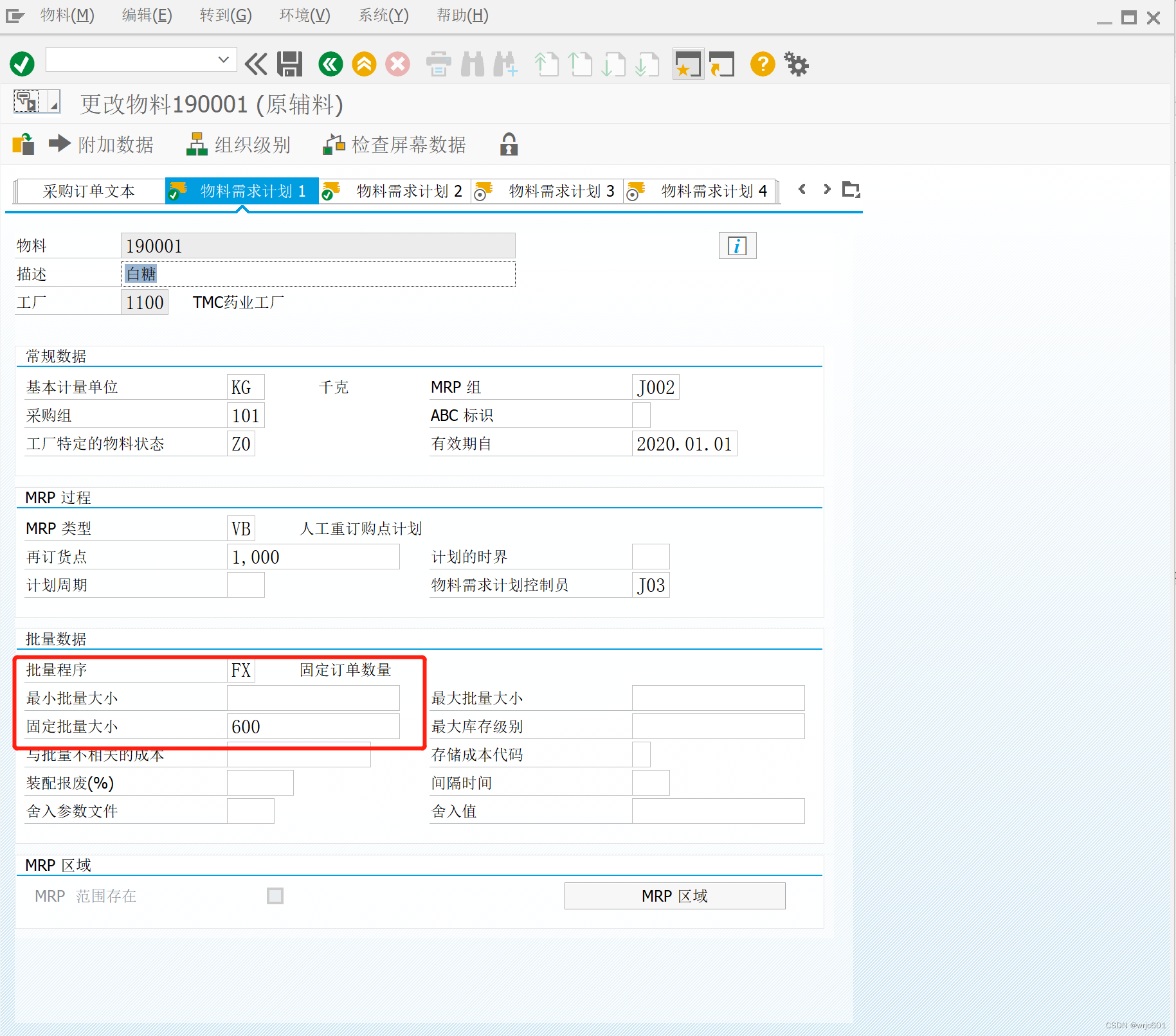Screen dimensions: 1176x1036
Task: Click the green Enter checkmark icon
Action: point(23,64)
